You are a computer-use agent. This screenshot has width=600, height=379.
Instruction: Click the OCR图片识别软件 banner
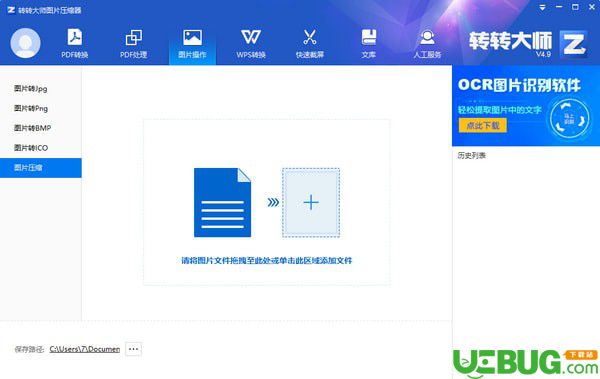(526, 106)
